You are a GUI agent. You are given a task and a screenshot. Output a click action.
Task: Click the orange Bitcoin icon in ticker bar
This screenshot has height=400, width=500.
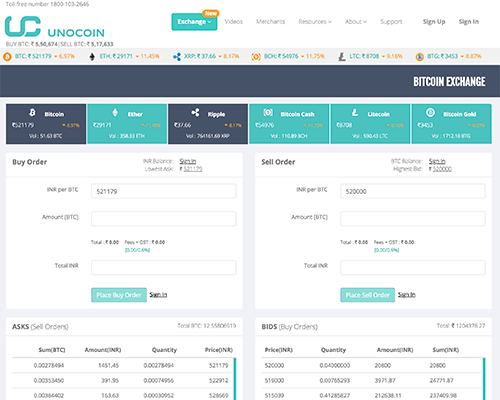[x=7, y=57]
